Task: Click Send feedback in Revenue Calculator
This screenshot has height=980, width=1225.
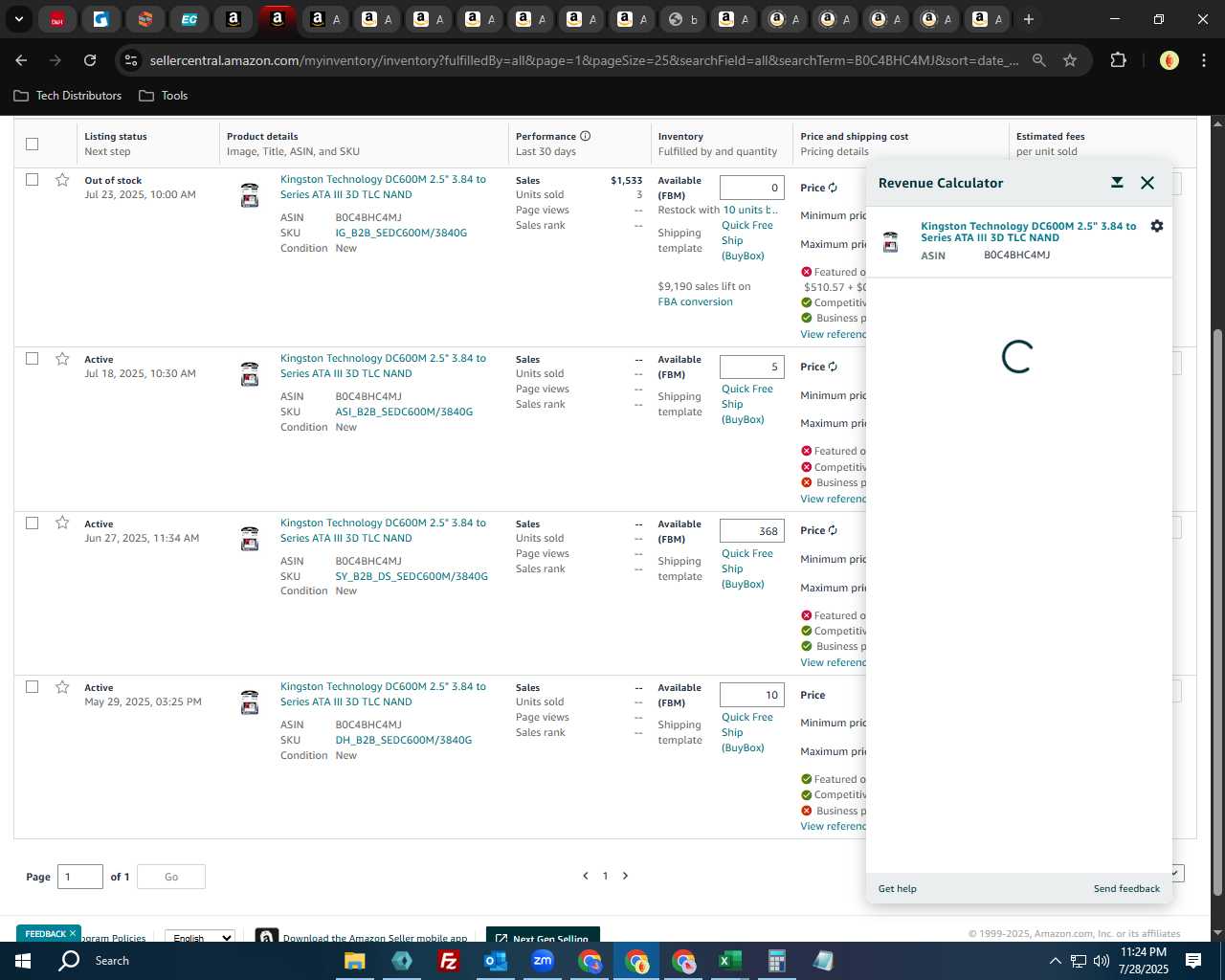Action: click(1126, 888)
